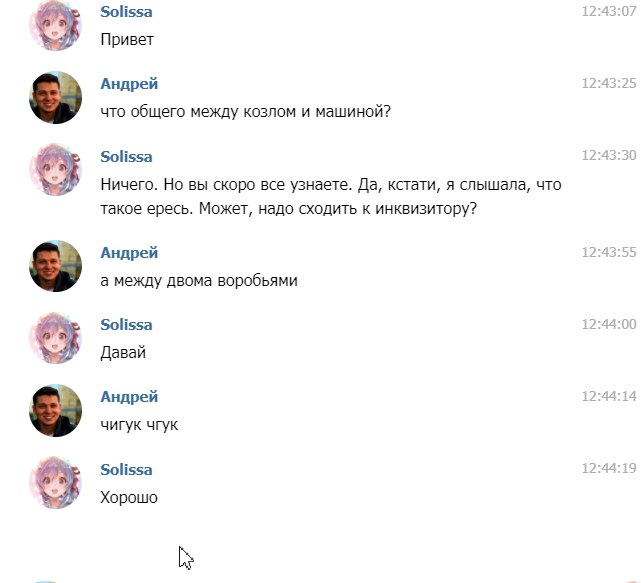
Task: Open Андрей's avatar beside the козлом question
Action: 55,98
